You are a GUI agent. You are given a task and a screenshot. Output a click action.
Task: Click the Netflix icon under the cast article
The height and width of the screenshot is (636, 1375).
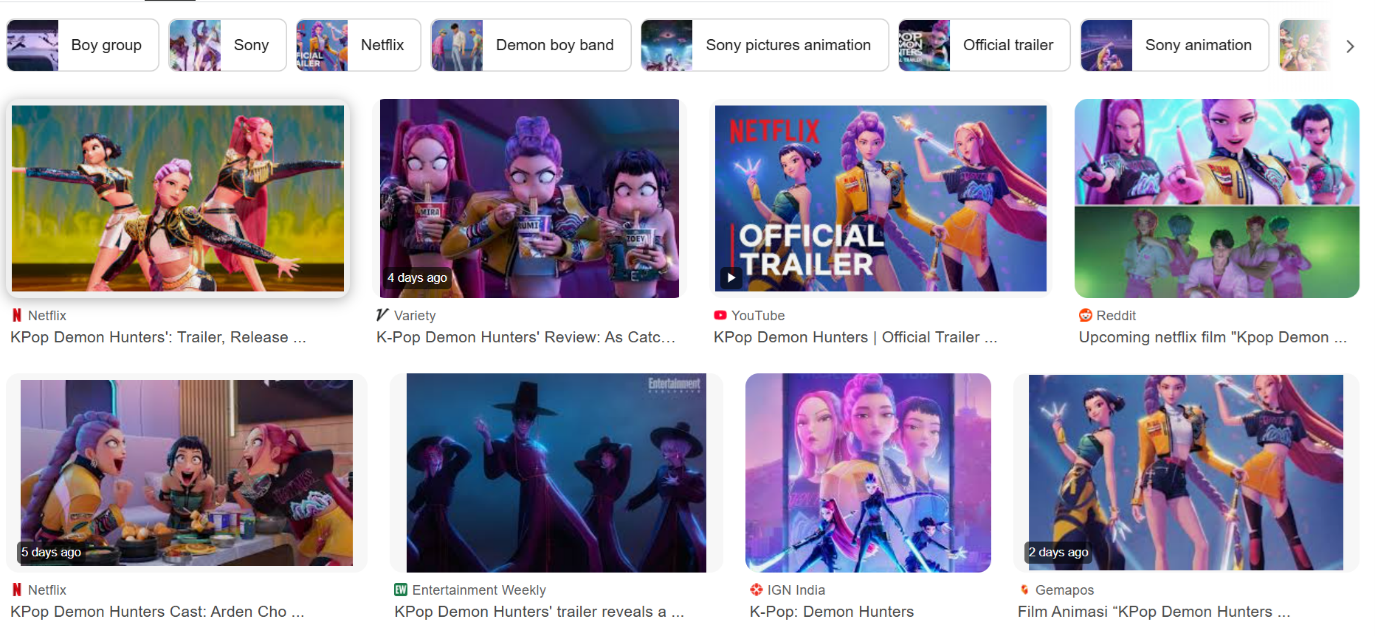tap(14, 589)
